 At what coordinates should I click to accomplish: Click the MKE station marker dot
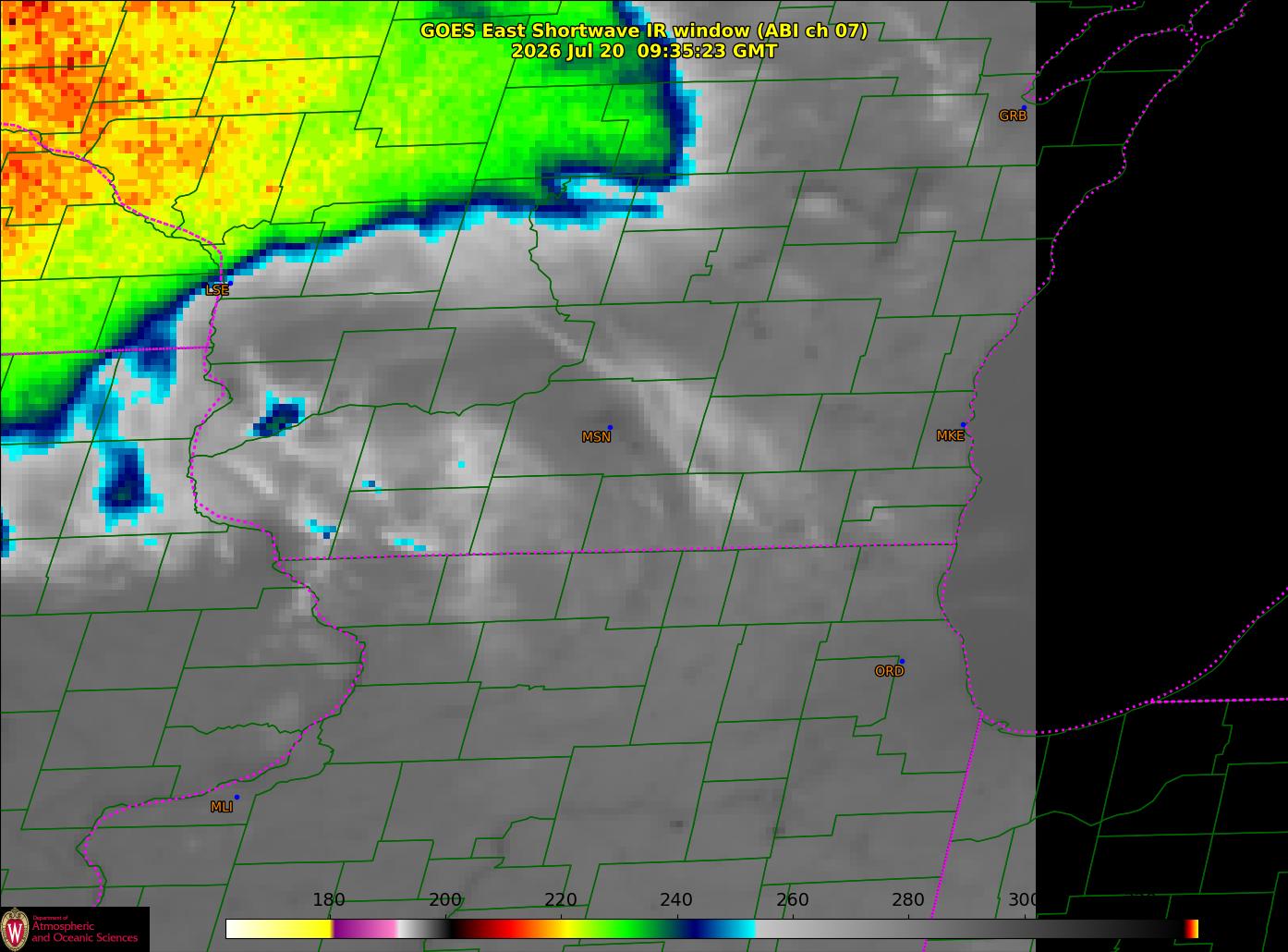[x=963, y=425]
